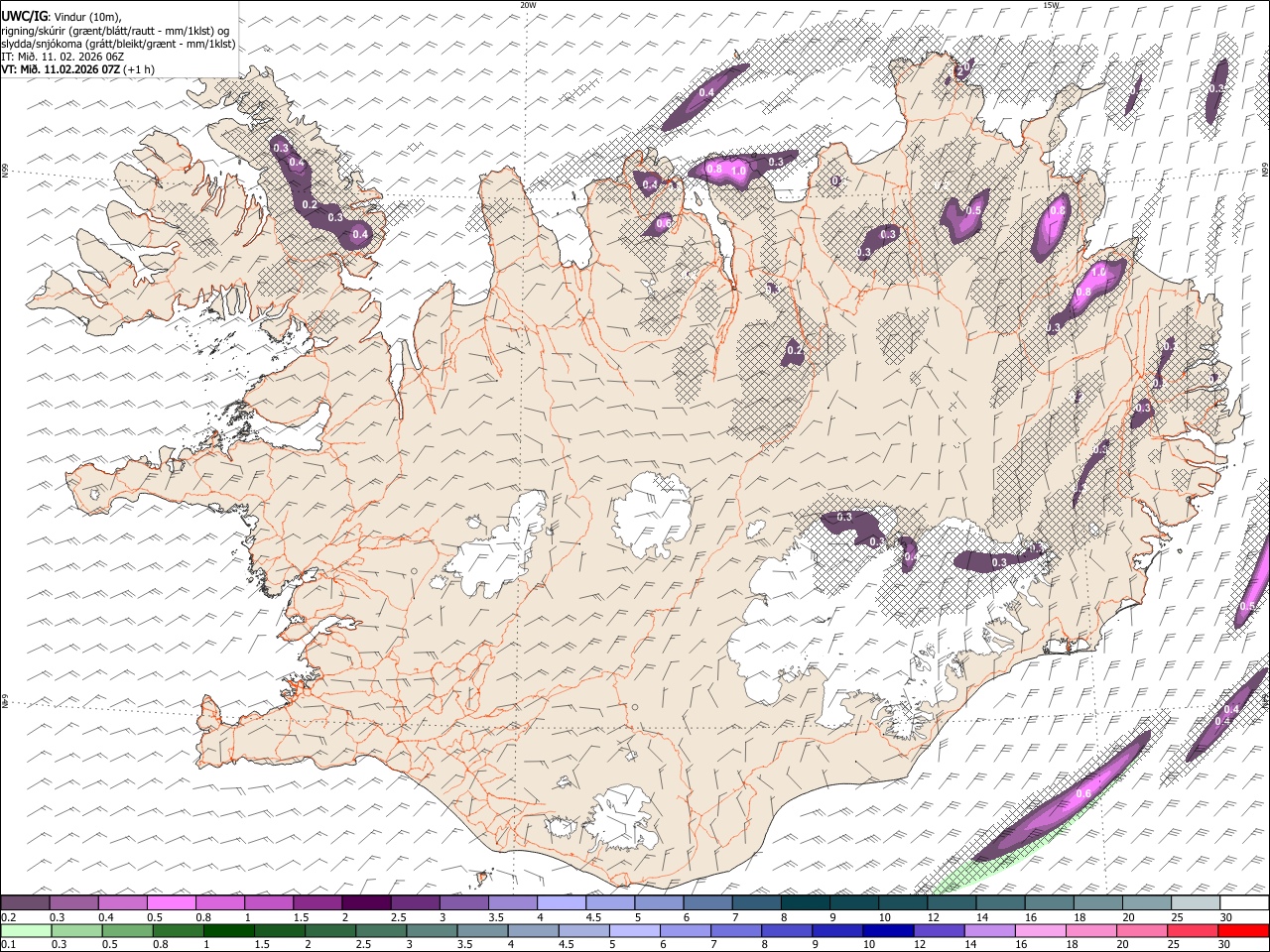Select the darkest purple swatch labeled 2
The image size is (1270, 952).
coord(365,902)
